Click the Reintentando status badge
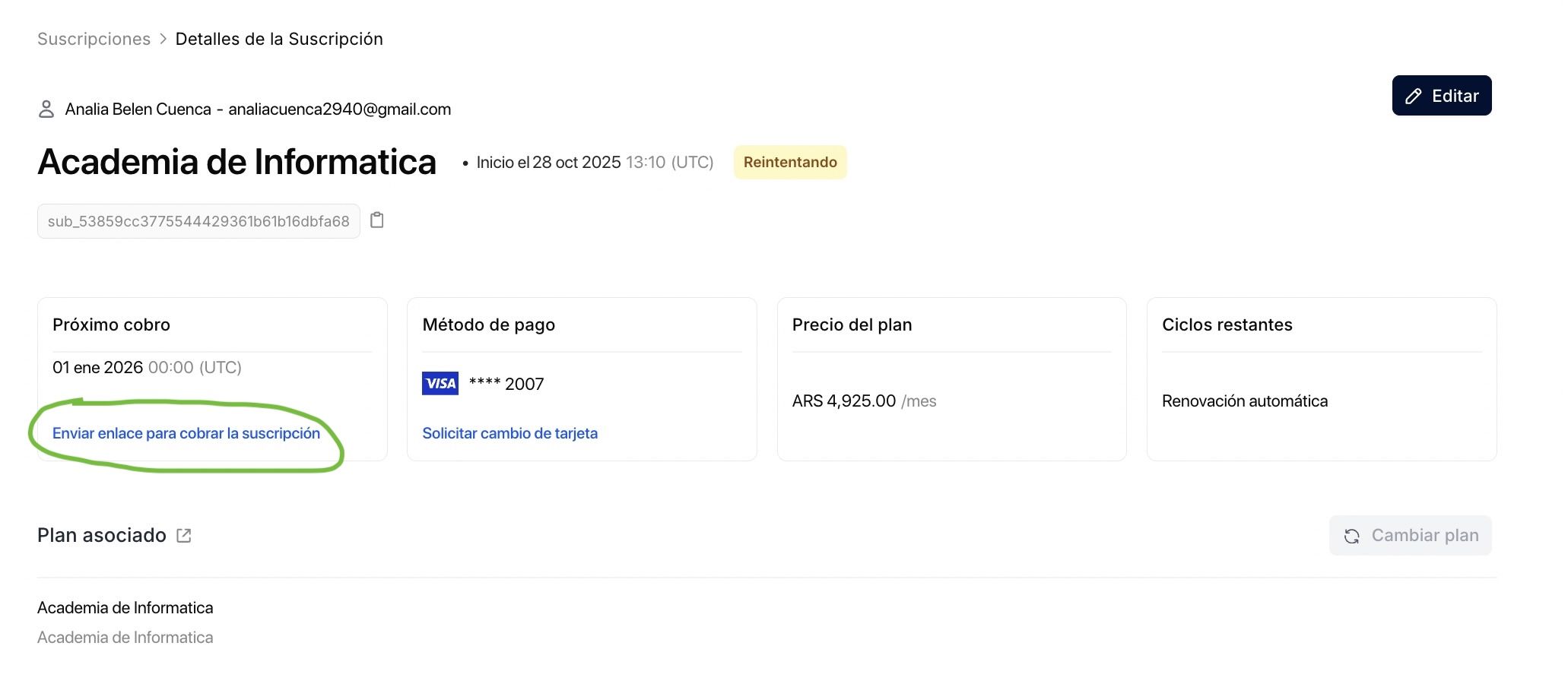The height and width of the screenshot is (684, 1568). pos(790,162)
